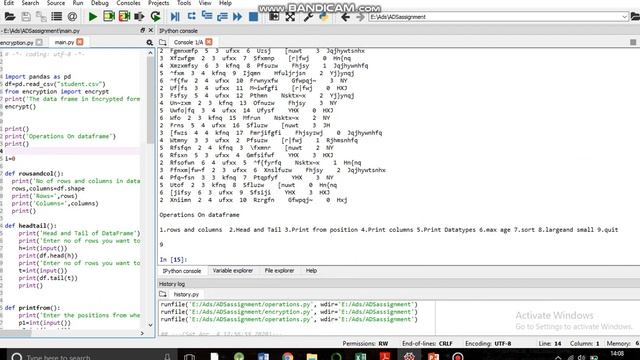Screen dimensions: 640x360
Task: Click the Save file icon
Action: click(26, 17)
